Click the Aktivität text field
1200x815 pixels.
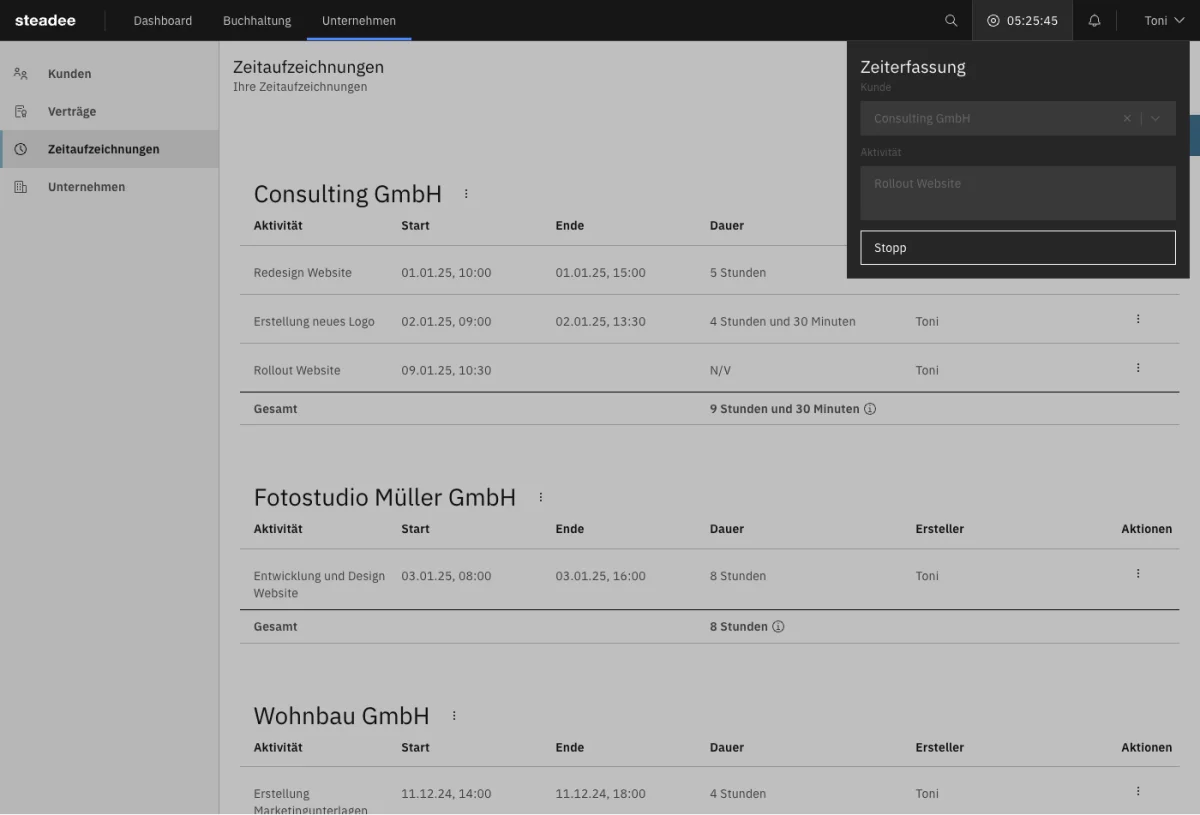1017,193
